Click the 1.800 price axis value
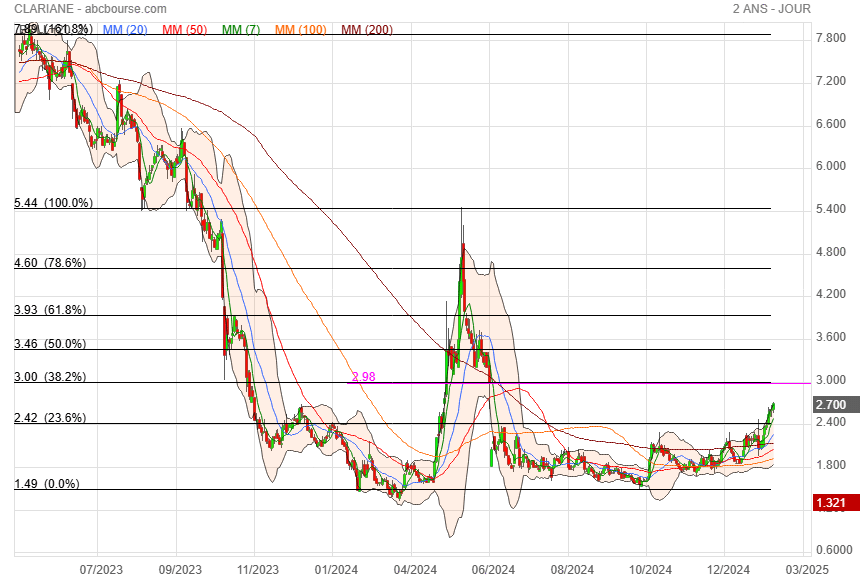Screen dimensions: 860x580 (830, 464)
